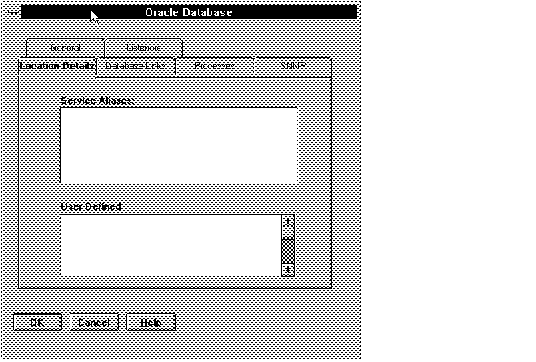Select the Location Details tab

click(x=57, y=66)
